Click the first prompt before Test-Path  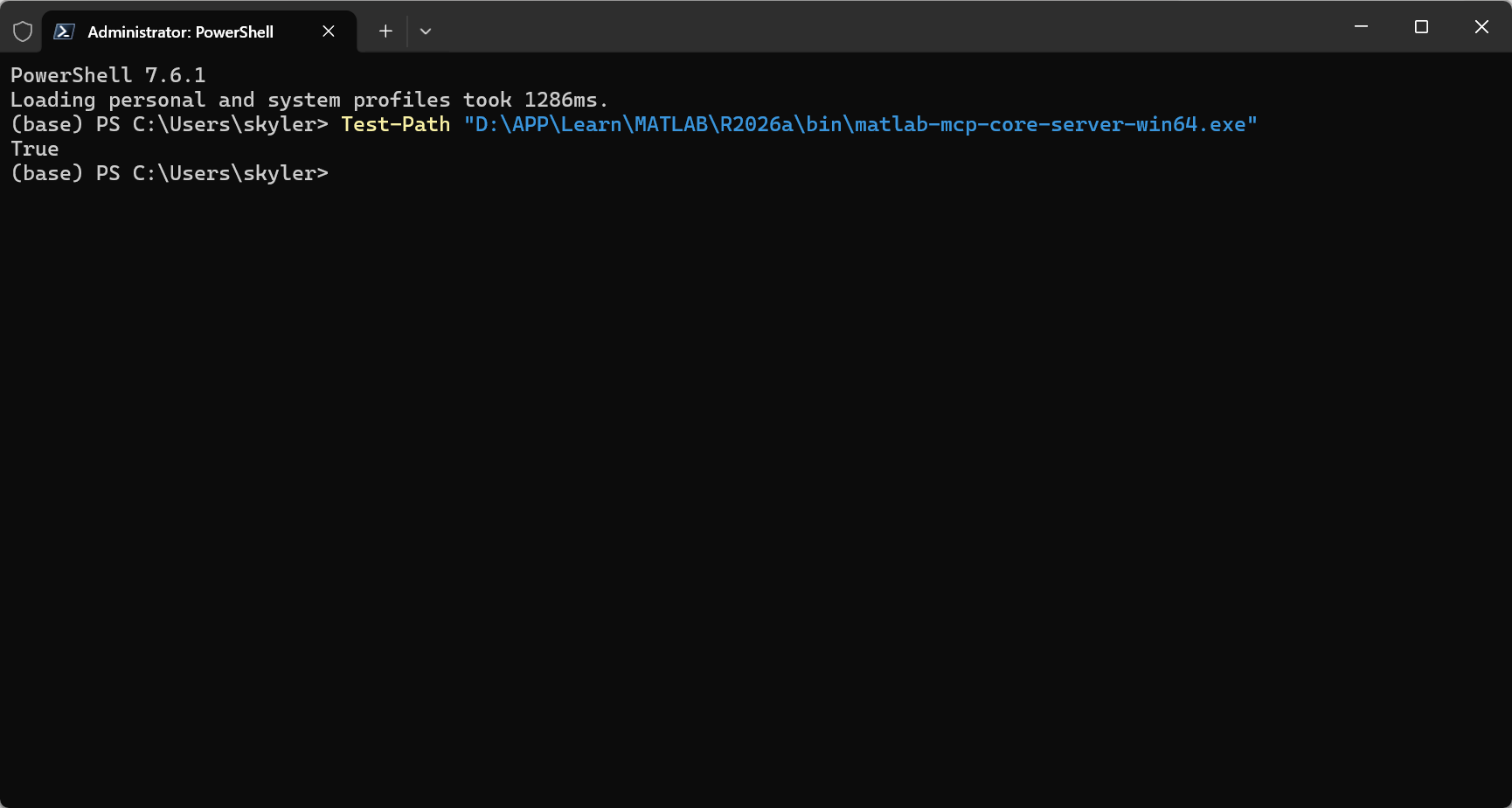point(170,124)
